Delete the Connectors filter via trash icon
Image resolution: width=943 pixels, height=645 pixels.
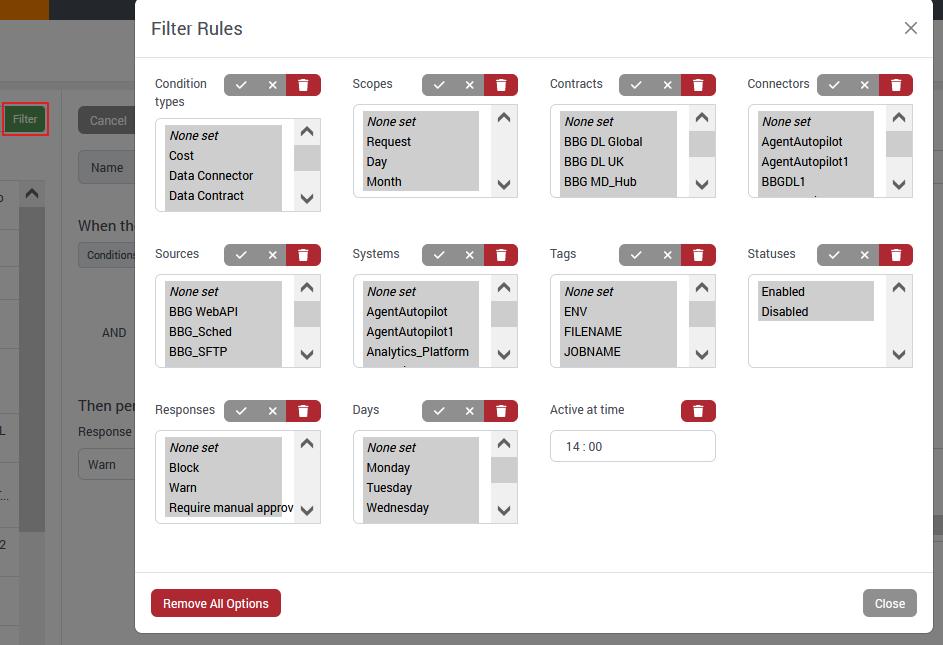click(896, 85)
